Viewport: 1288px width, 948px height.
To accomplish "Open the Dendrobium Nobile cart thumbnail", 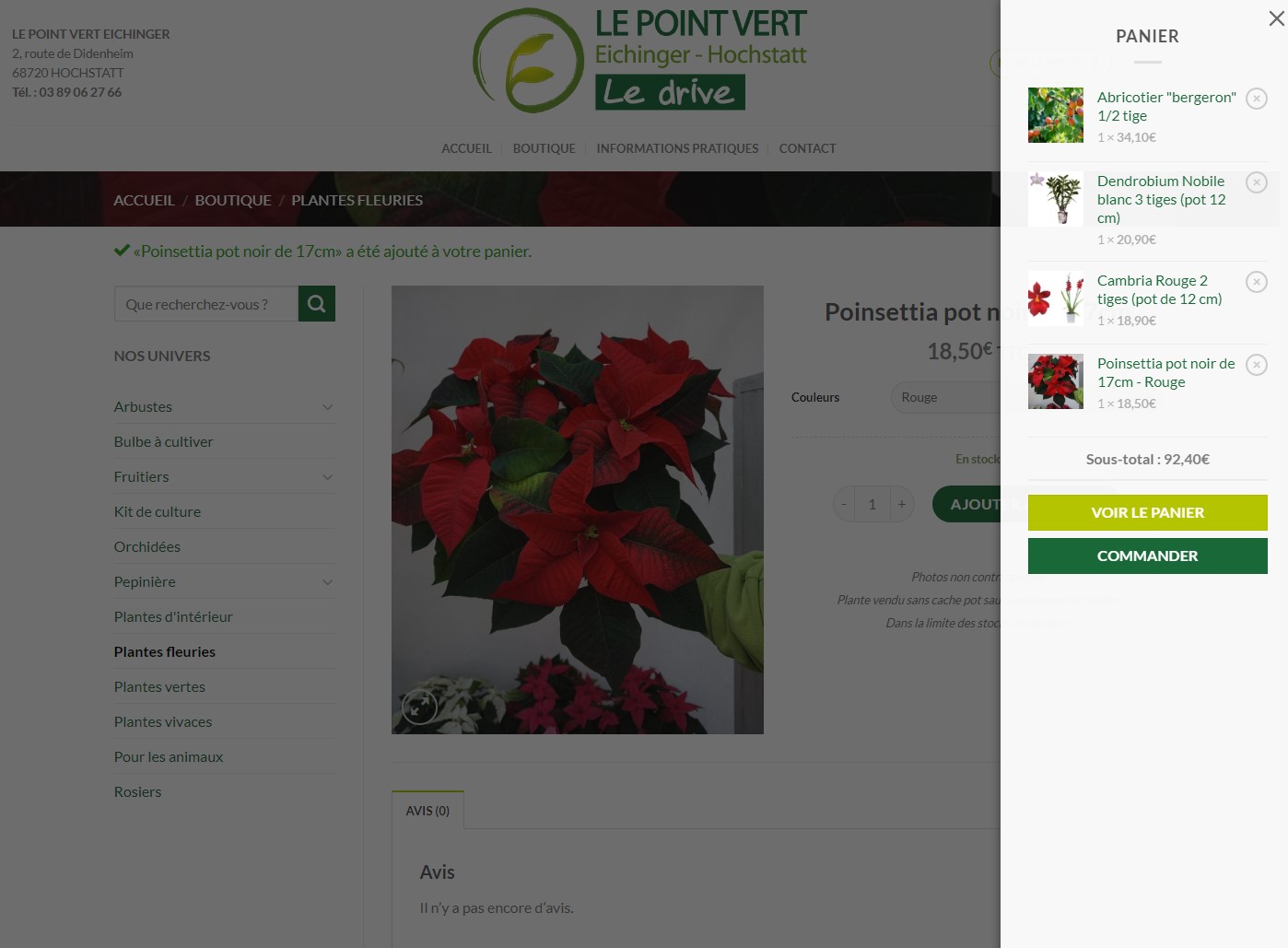I will tap(1056, 198).
